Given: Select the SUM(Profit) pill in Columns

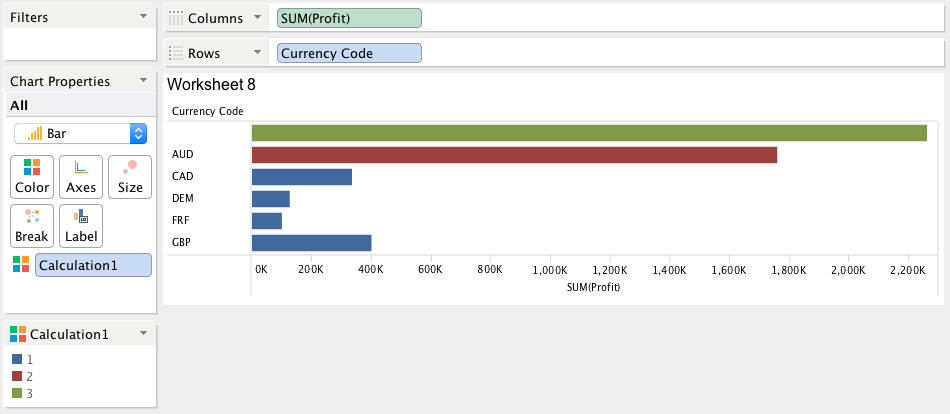Looking at the screenshot, I should coord(349,18).
